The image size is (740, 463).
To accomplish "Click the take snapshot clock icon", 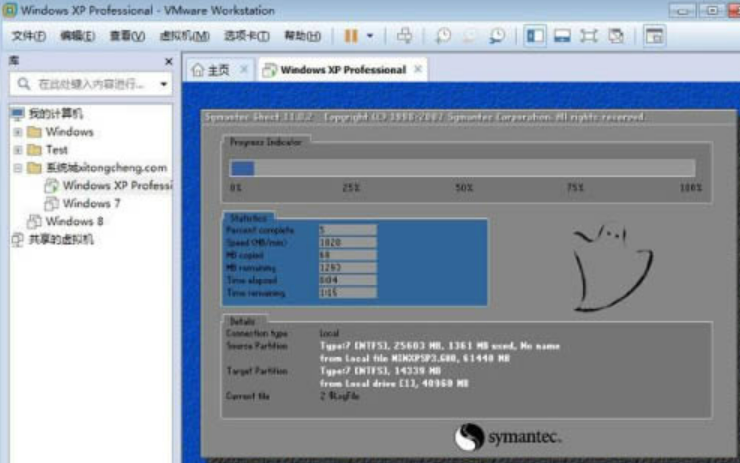I will click(443, 36).
